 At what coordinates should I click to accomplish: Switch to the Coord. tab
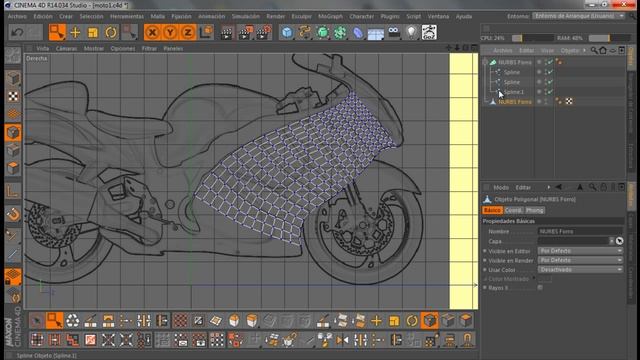pos(513,210)
